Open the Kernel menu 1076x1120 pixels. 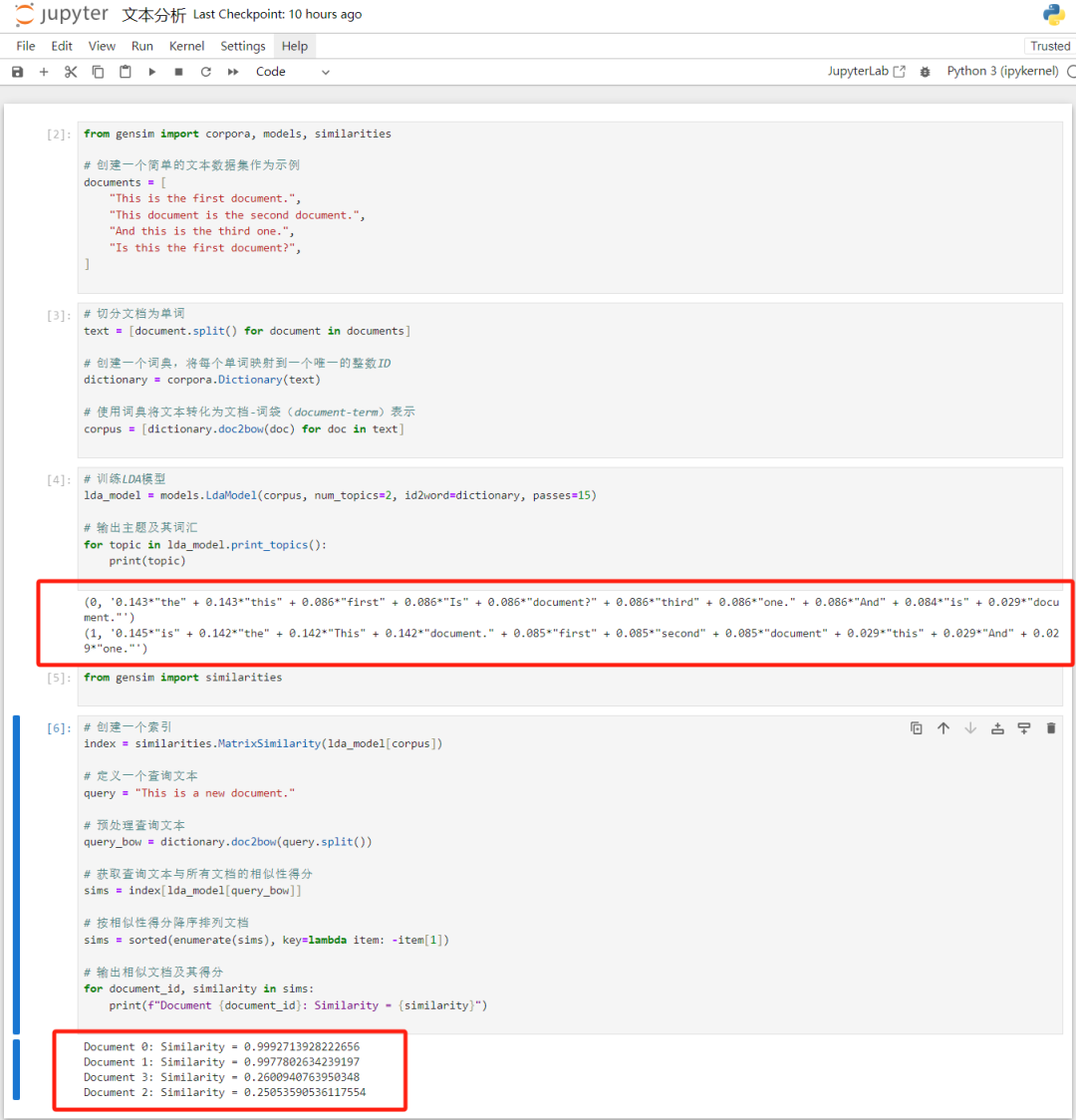186,46
